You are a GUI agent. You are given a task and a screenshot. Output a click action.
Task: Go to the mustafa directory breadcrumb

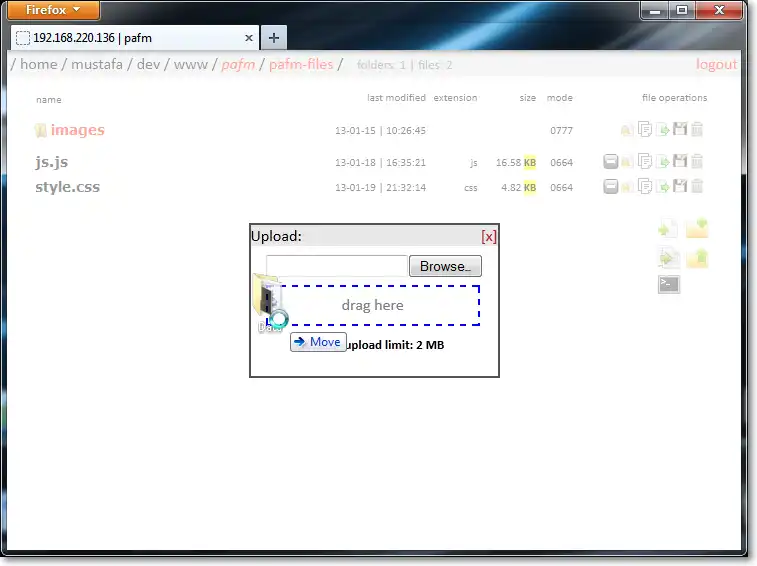click(x=97, y=64)
